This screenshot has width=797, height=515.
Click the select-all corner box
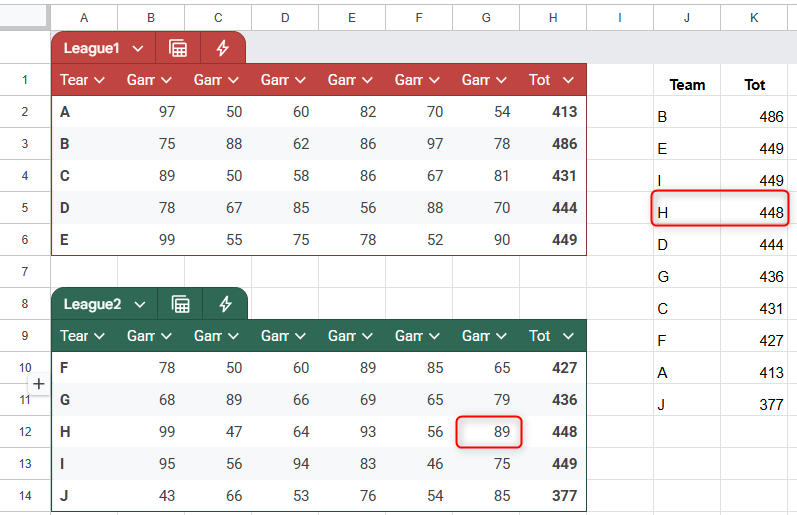(25, 17)
